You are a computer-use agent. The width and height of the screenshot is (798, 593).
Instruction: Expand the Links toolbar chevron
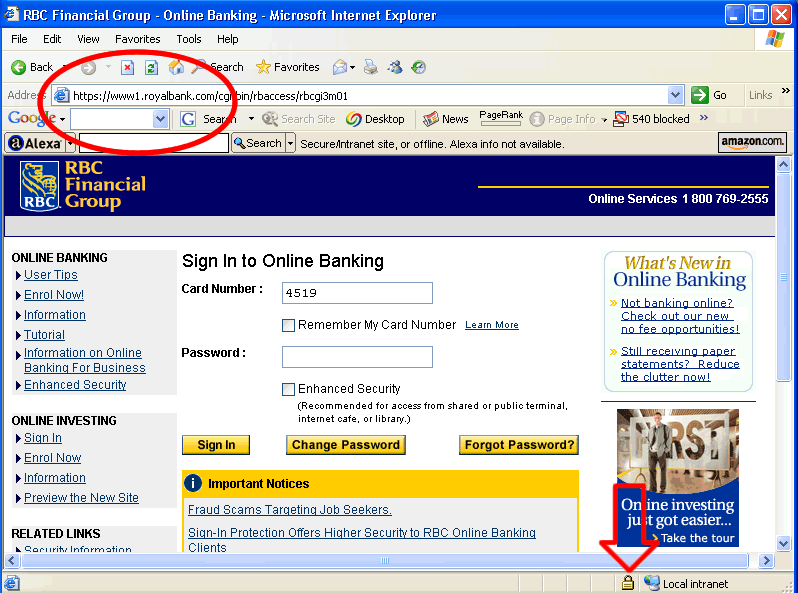click(786, 91)
